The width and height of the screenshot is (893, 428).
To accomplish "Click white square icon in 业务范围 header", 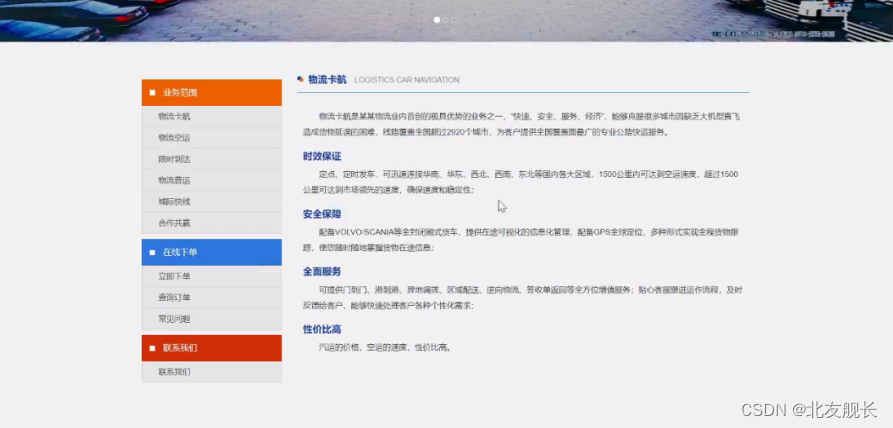I will pos(152,92).
